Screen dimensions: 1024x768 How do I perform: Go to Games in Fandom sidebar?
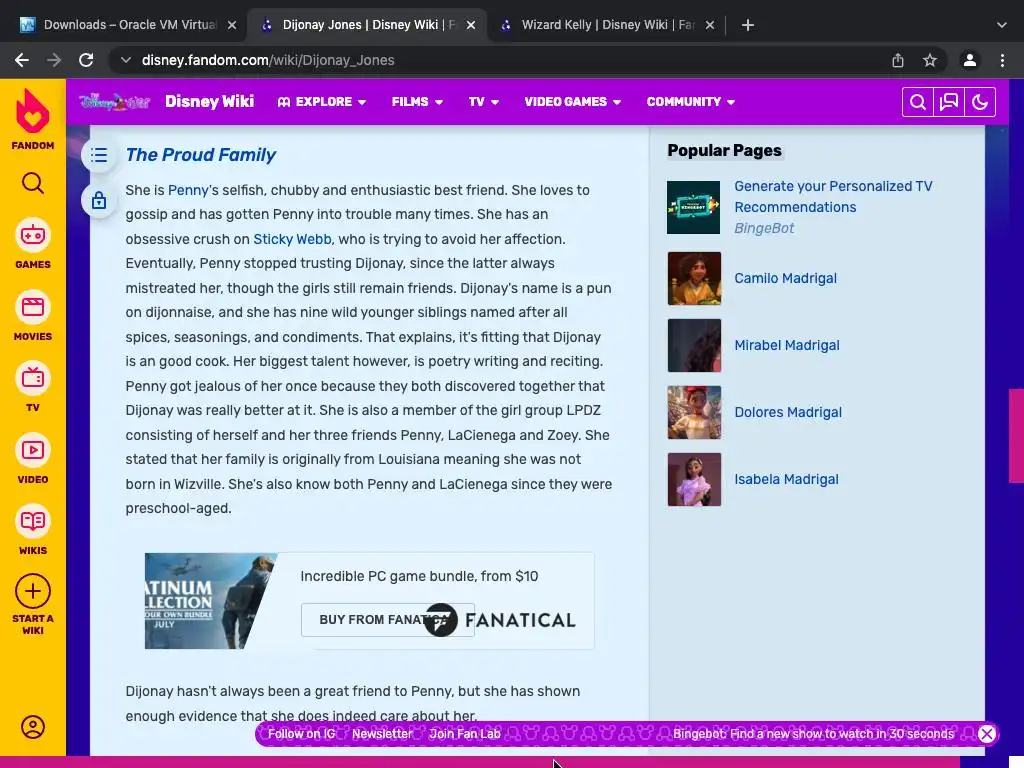click(33, 244)
